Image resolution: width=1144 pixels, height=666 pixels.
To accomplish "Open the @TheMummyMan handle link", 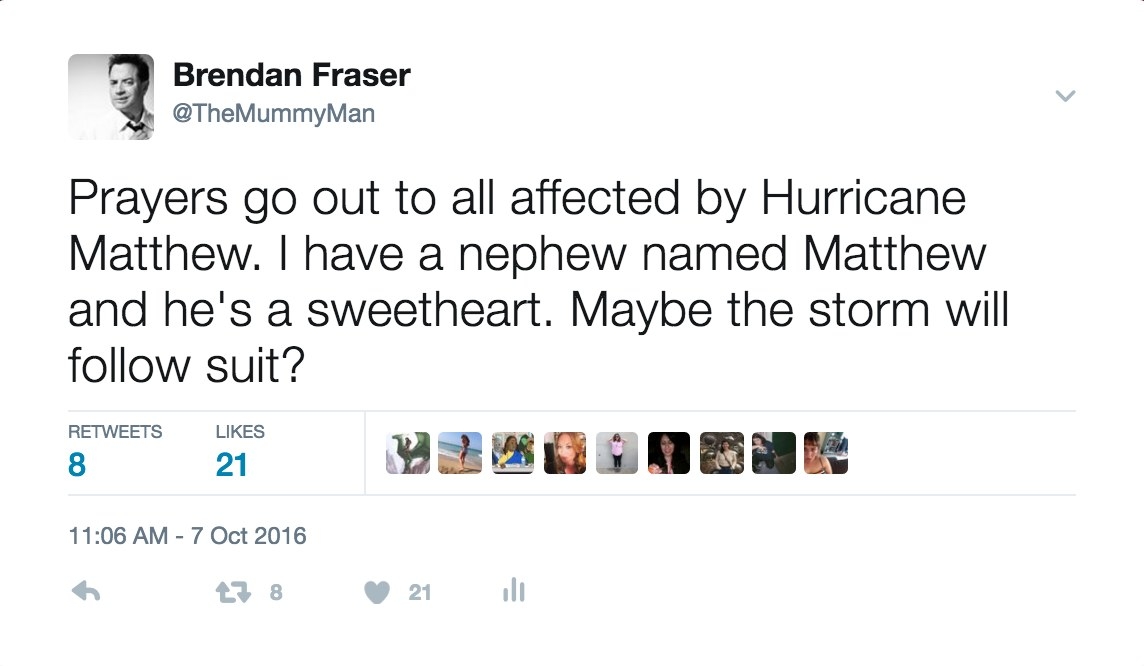I will (x=274, y=114).
